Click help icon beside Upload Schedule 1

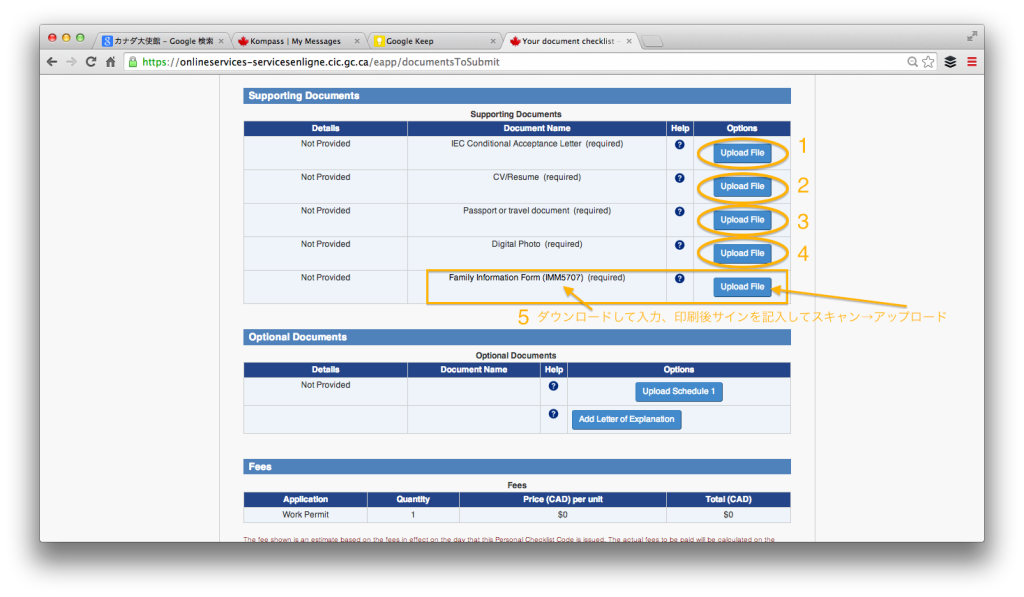tap(553, 386)
